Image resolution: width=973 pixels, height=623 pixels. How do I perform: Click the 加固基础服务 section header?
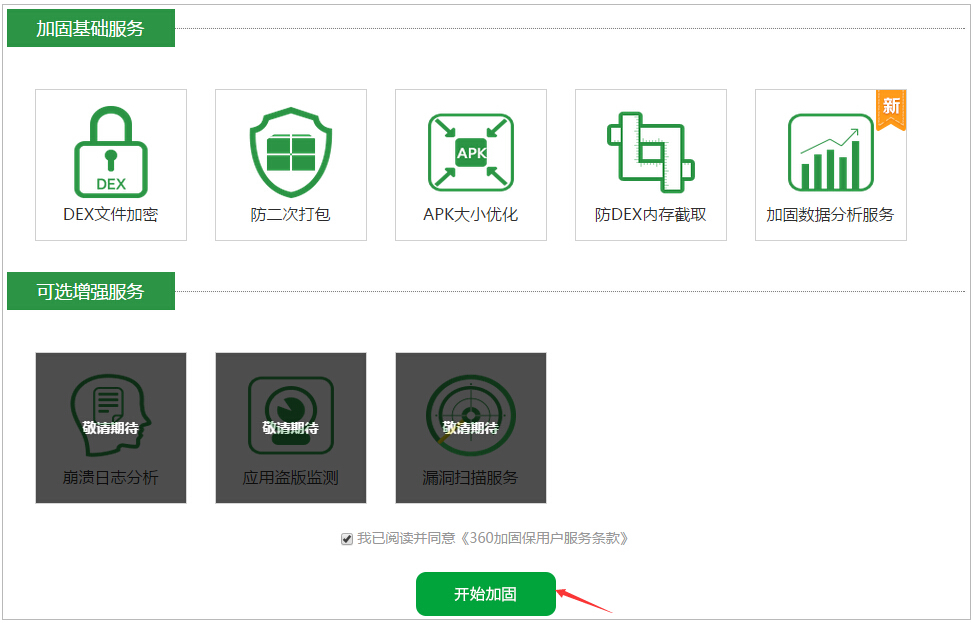click(x=91, y=28)
